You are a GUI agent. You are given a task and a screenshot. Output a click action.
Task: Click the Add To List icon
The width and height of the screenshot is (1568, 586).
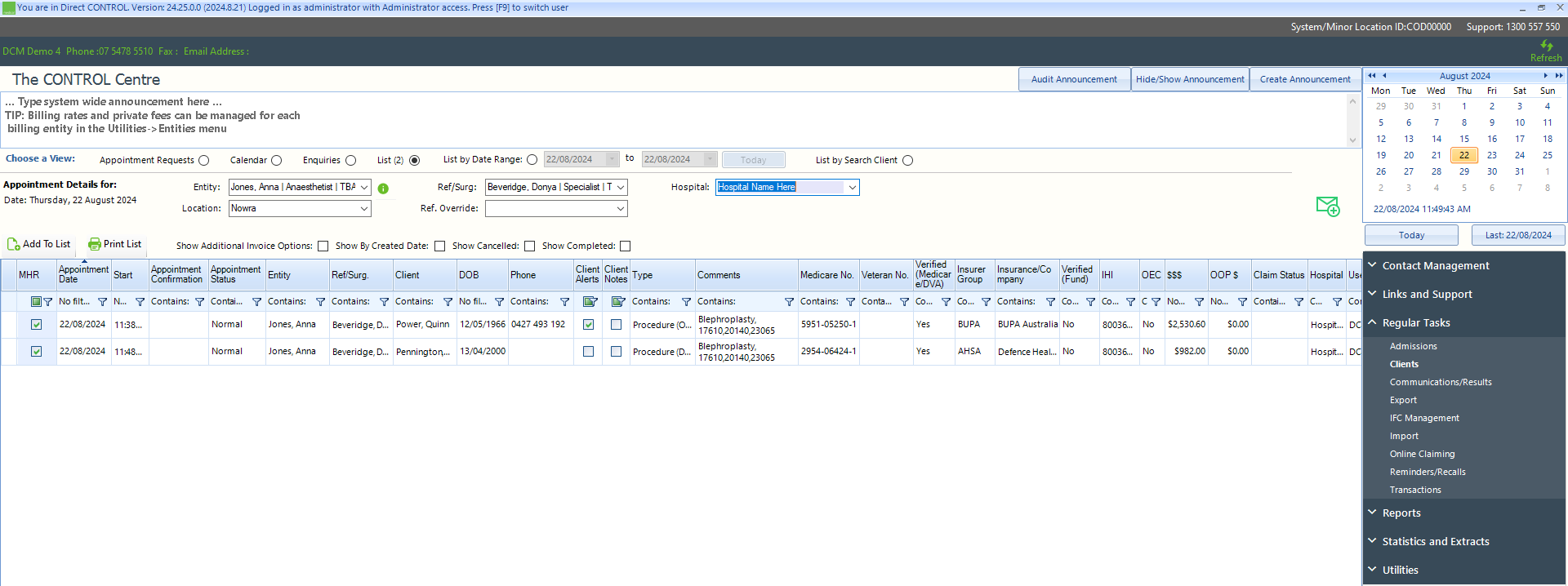[14, 244]
